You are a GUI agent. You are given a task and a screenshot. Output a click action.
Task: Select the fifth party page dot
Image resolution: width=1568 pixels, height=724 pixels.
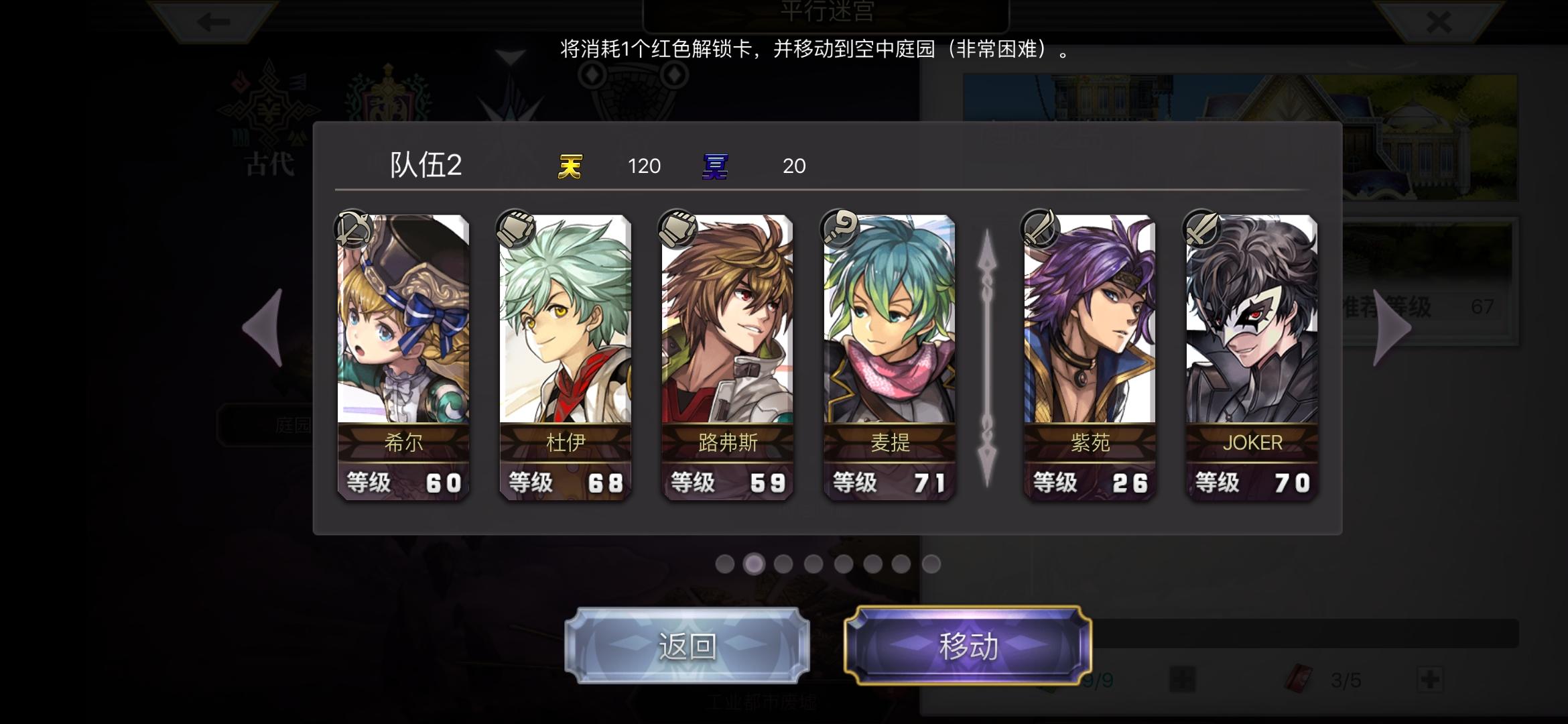[x=843, y=564]
